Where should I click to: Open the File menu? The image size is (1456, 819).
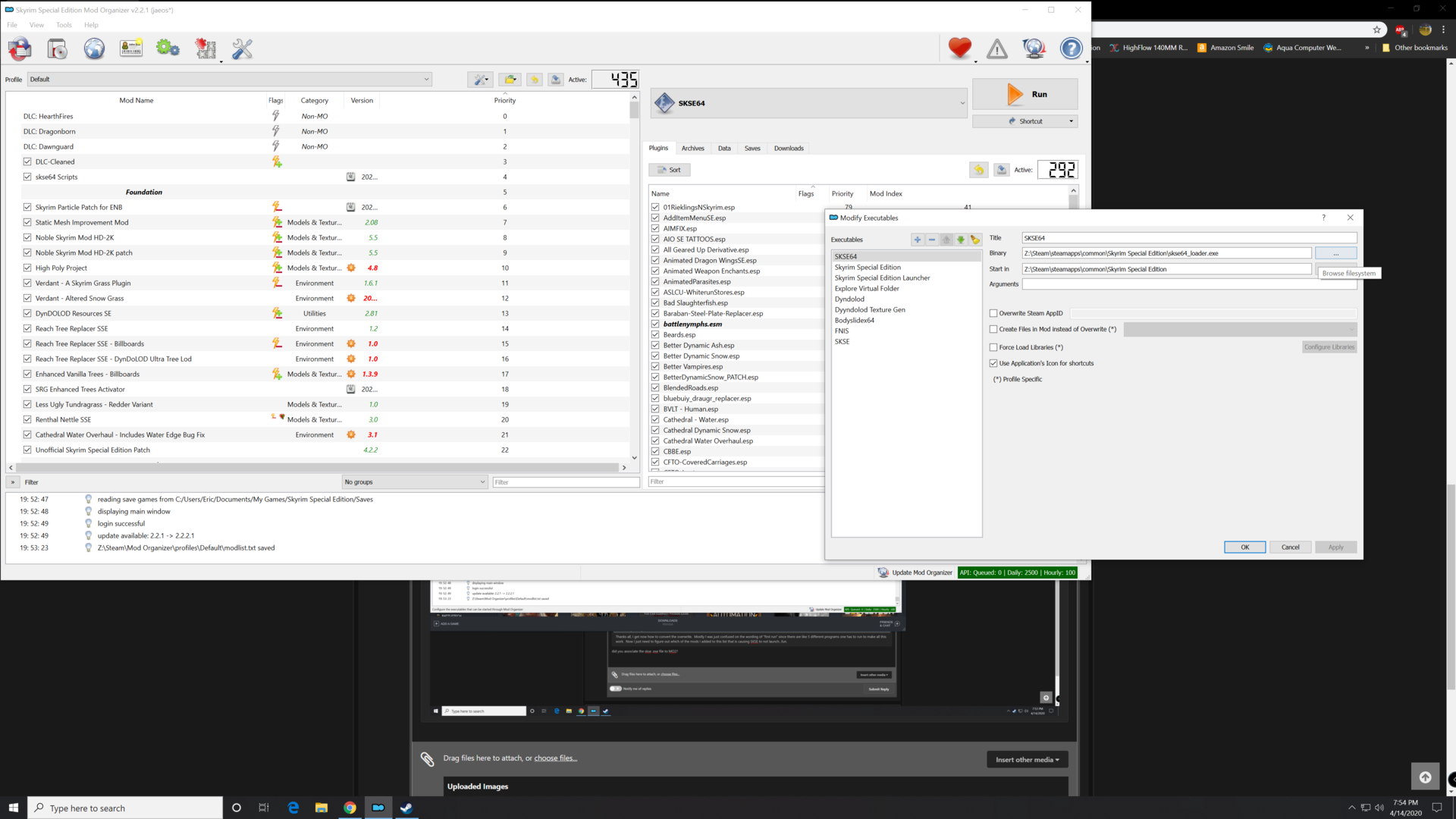(x=12, y=25)
